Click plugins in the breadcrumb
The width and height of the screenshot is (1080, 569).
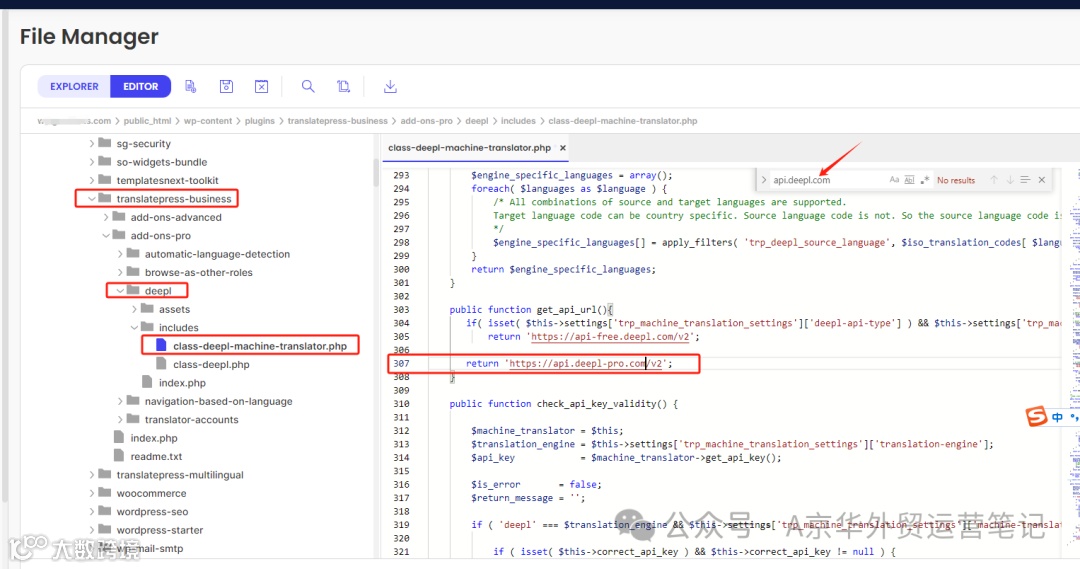(x=260, y=121)
